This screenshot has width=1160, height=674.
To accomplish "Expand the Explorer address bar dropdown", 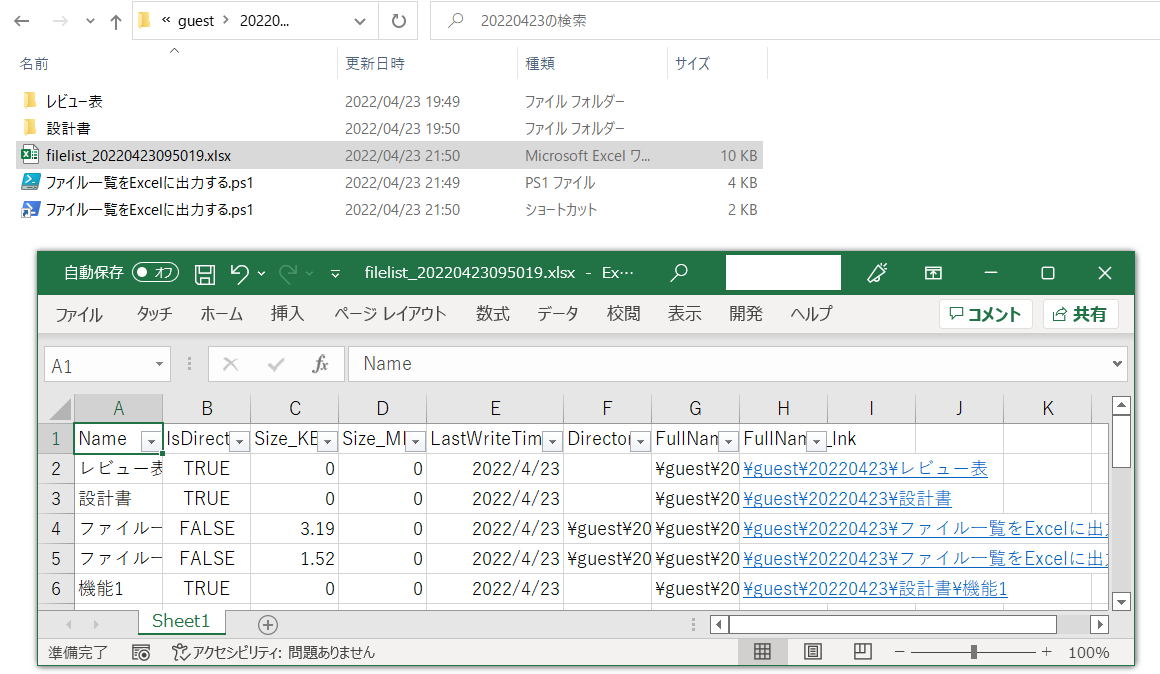I will point(358,20).
